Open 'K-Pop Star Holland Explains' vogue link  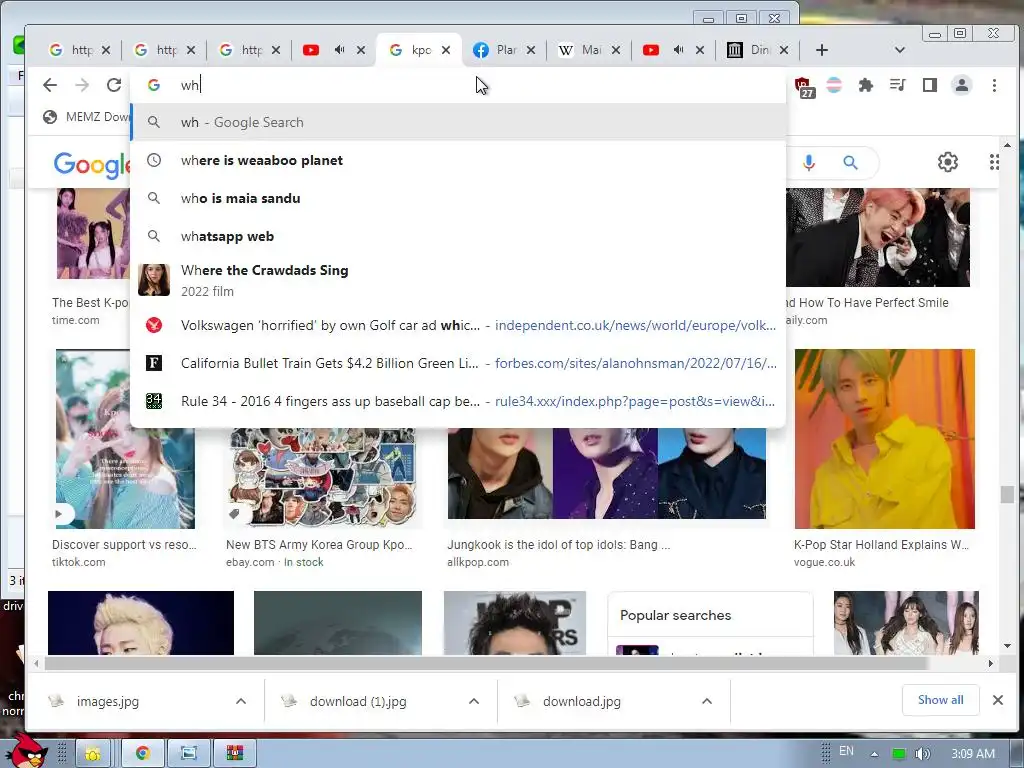pos(881,545)
